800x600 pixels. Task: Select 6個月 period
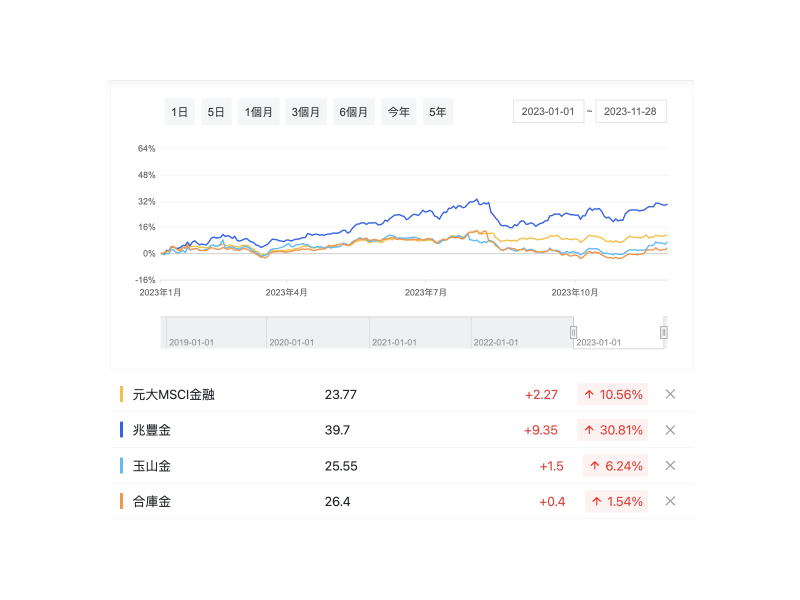(353, 112)
